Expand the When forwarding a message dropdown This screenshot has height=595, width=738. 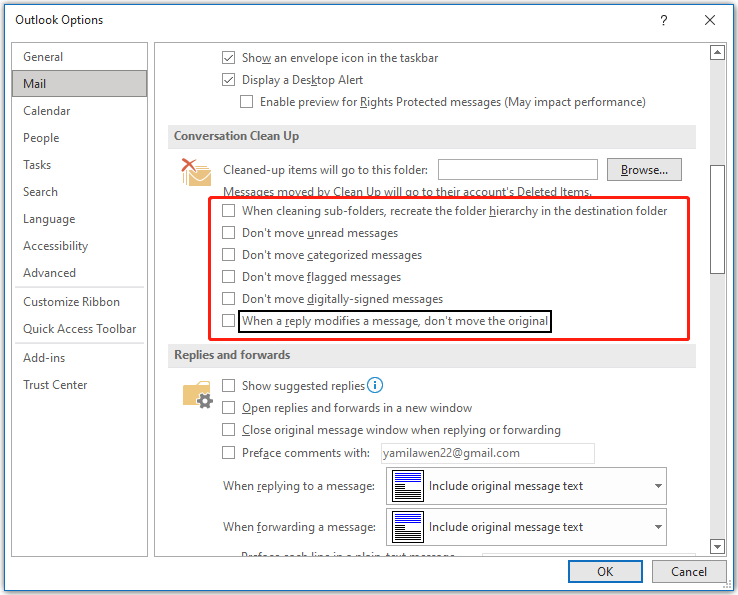pyautogui.click(x=526, y=527)
